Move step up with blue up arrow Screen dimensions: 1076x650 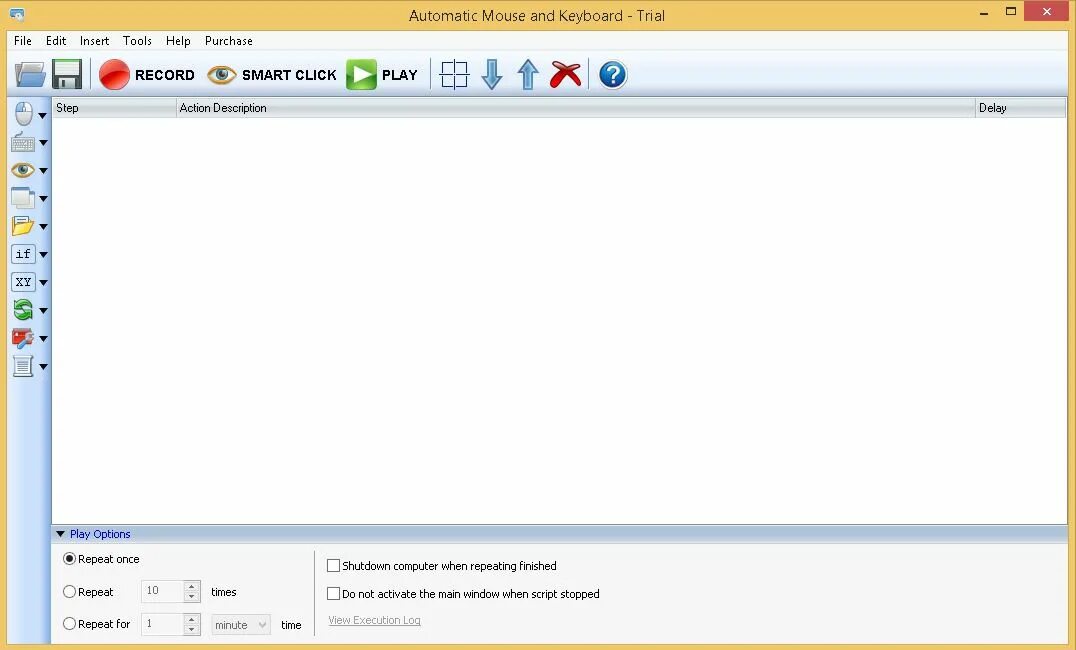tap(528, 74)
